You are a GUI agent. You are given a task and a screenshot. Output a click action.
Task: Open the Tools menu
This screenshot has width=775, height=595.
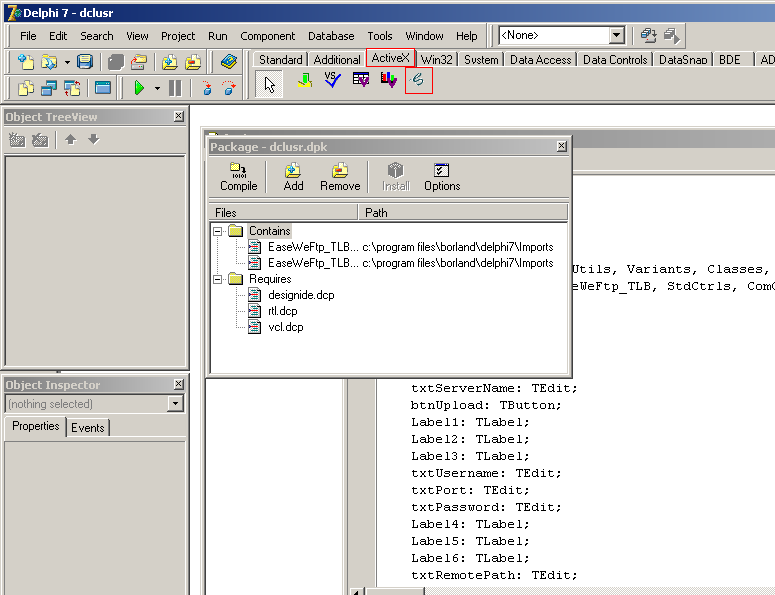click(380, 36)
